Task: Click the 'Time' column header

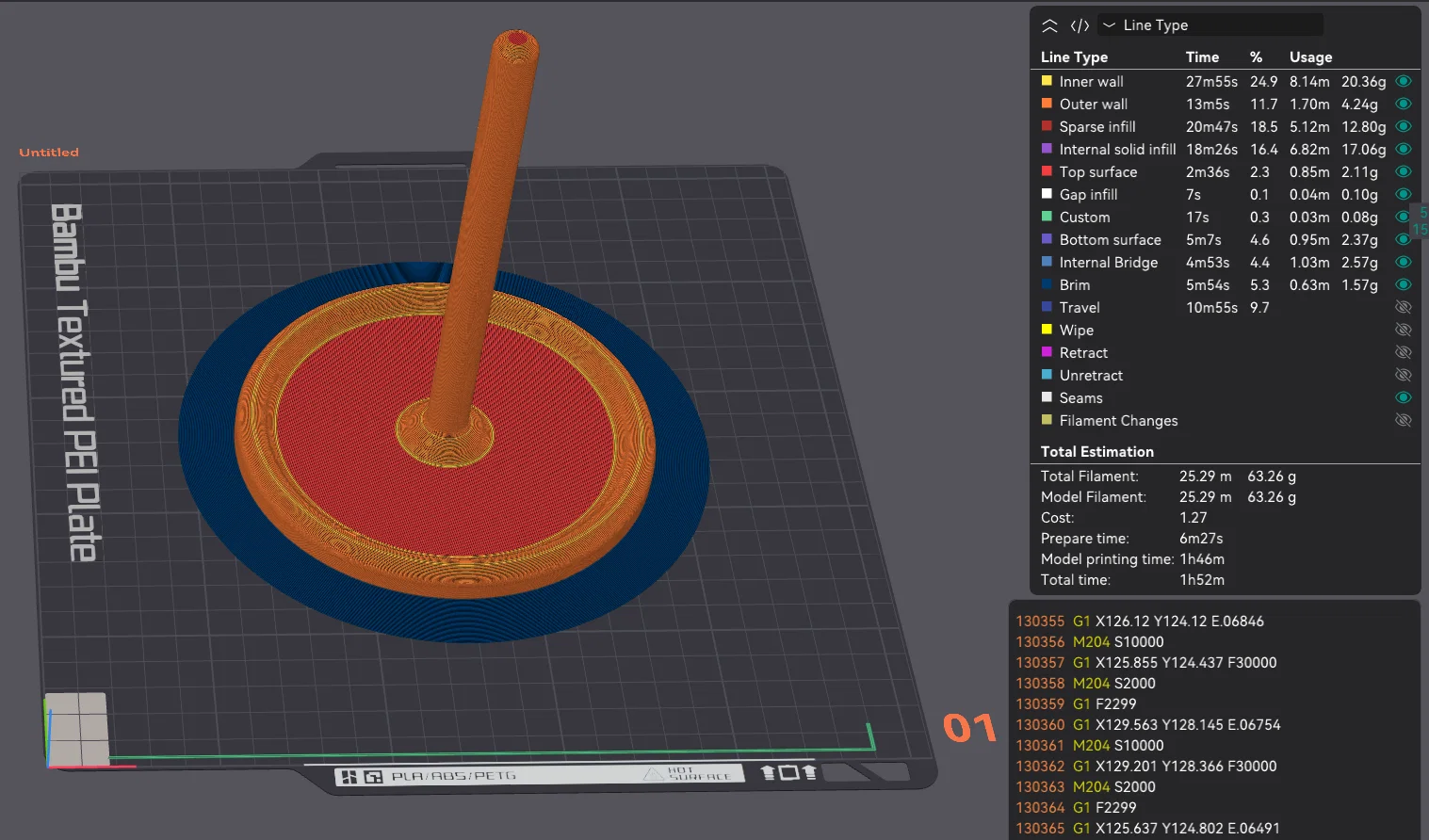Action: click(1202, 57)
